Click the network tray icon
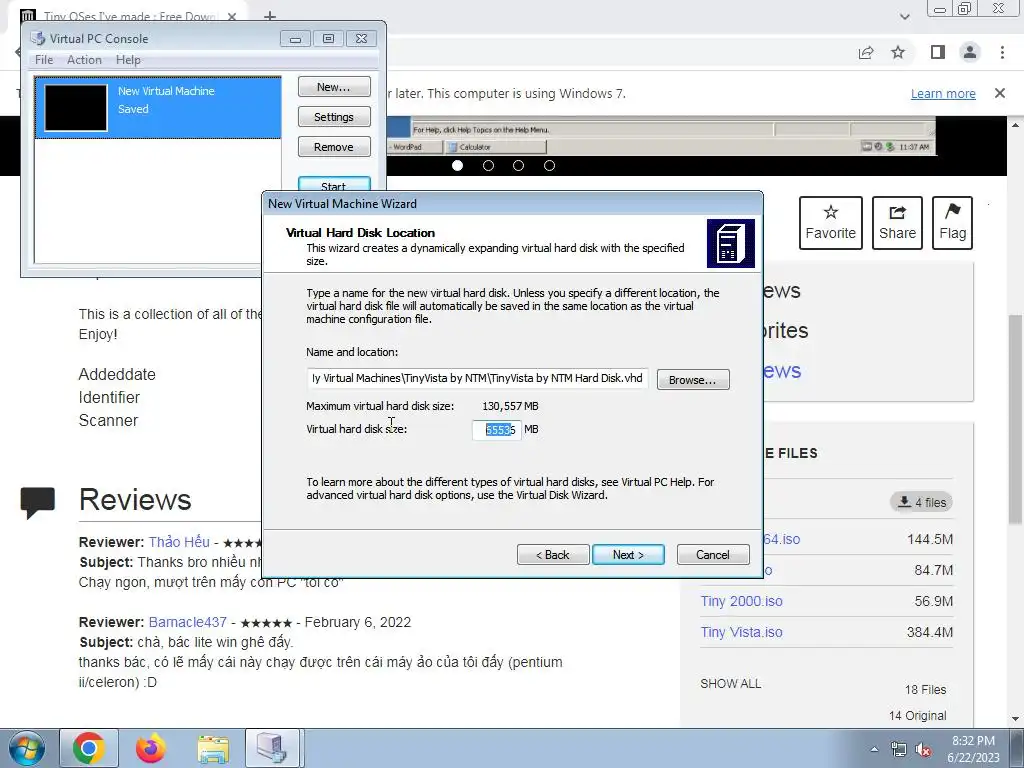1024x768 pixels. [x=899, y=749]
